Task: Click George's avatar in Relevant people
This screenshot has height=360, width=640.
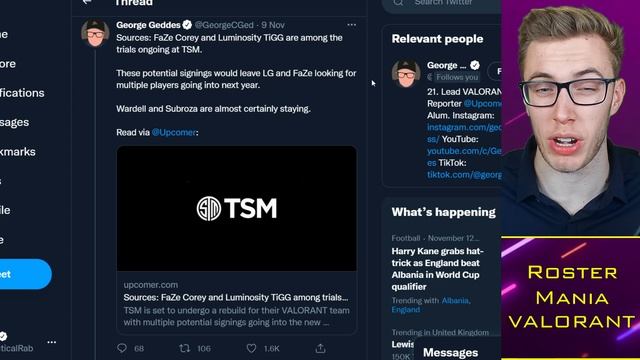Action: [x=406, y=73]
